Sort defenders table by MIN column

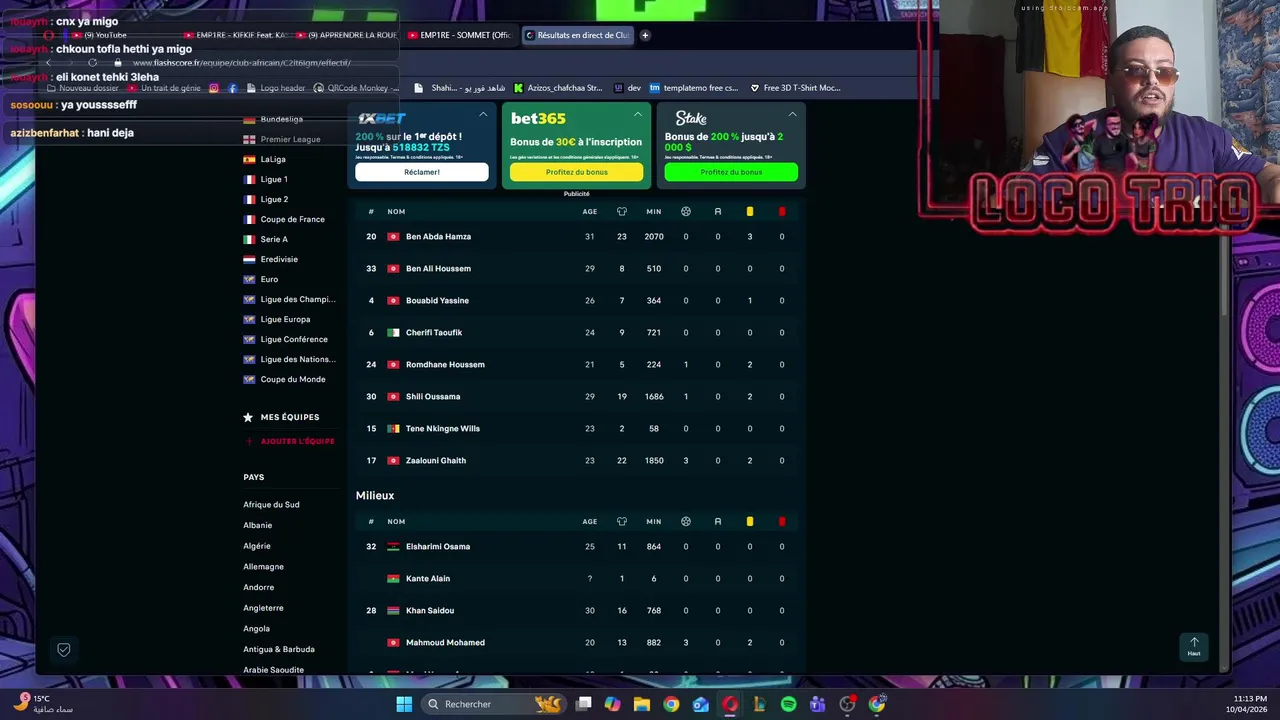pos(654,212)
